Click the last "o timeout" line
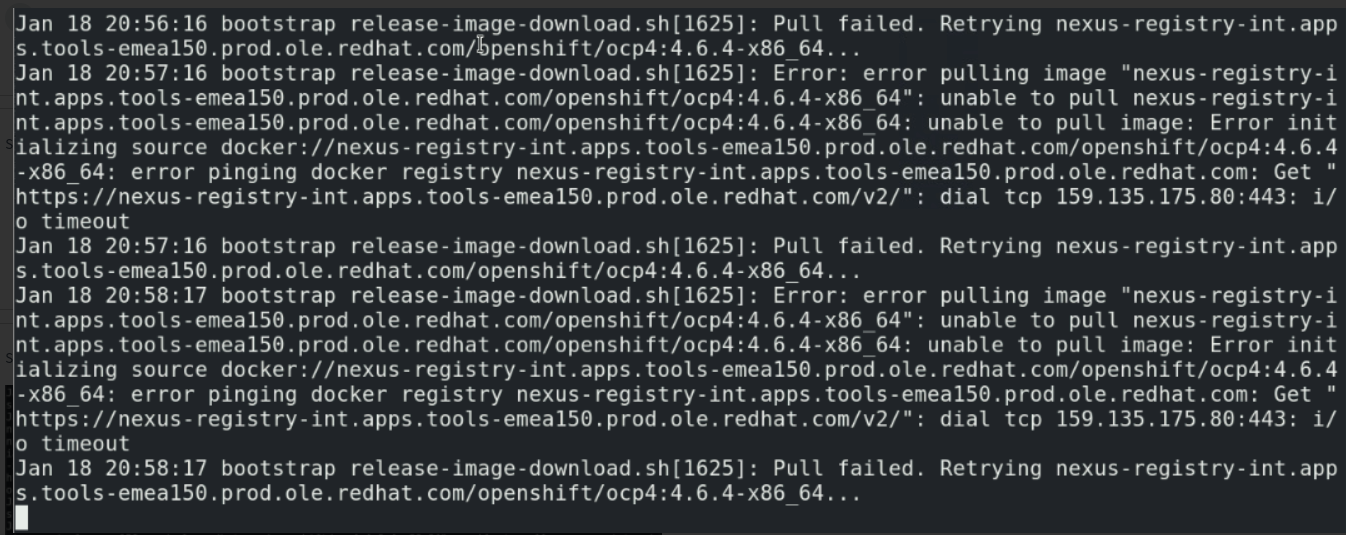The height and width of the screenshot is (535, 1346). pos(72,444)
